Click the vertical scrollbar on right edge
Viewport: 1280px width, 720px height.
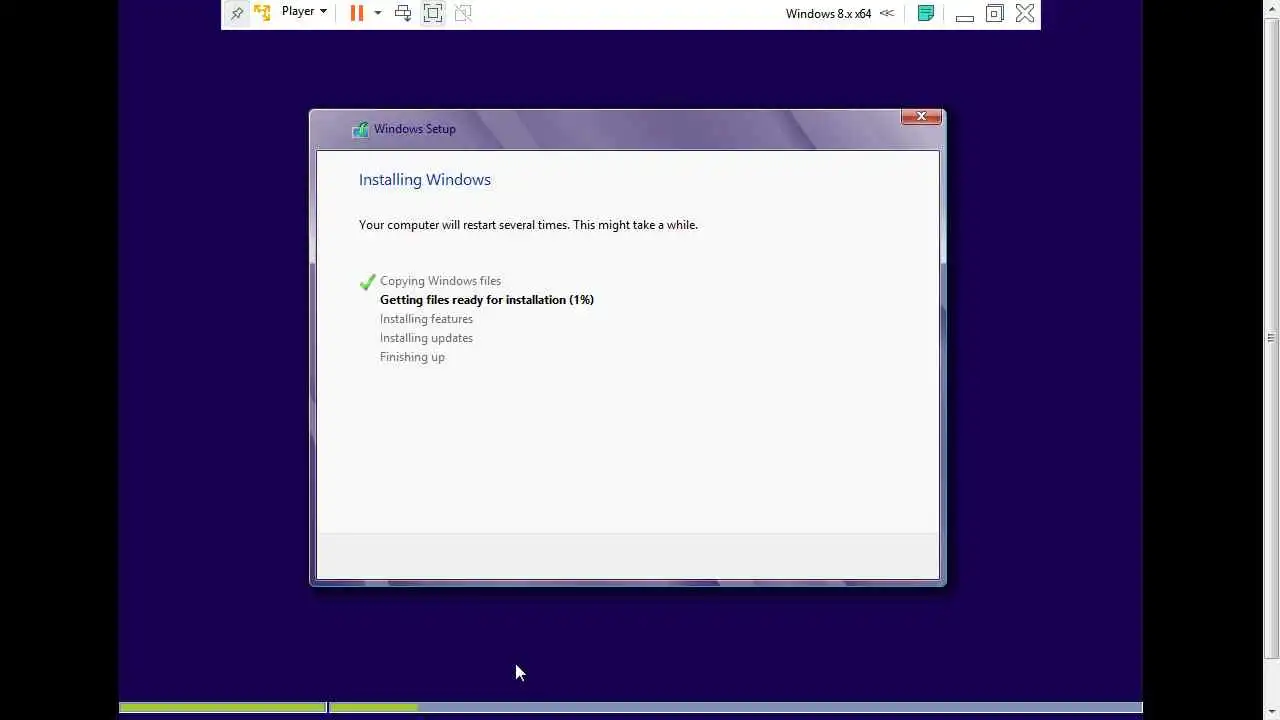tap(1272, 340)
